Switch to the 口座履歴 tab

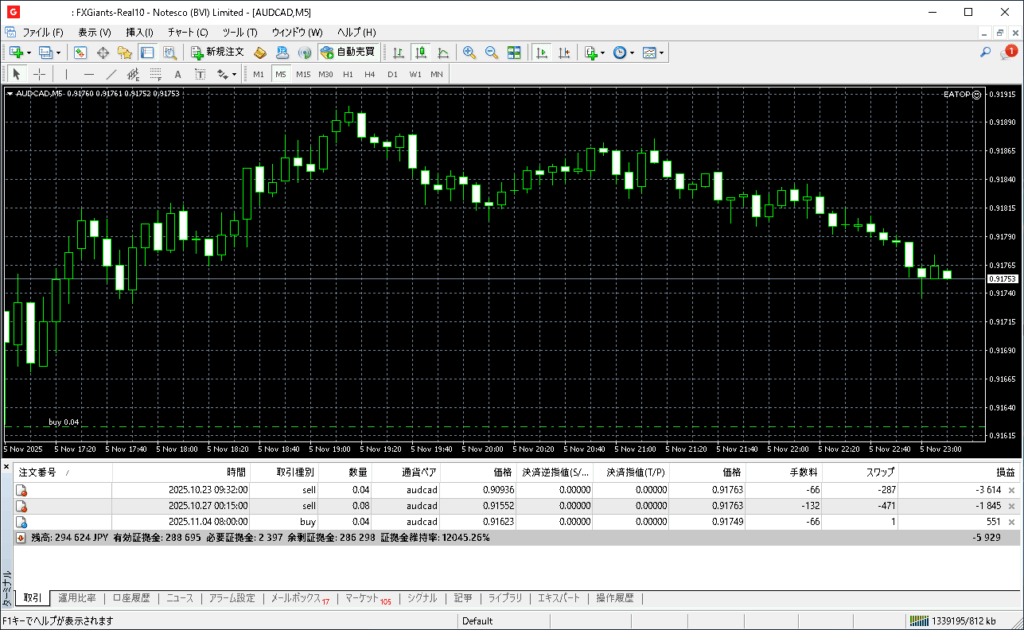(131, 598)
